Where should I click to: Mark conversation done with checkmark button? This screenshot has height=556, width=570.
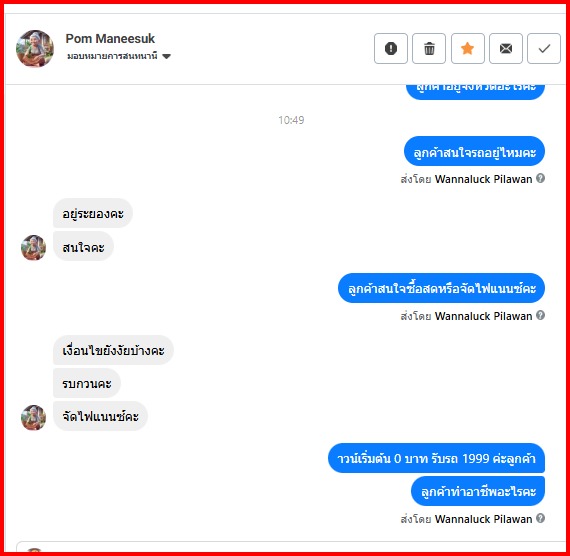(544, 48)
